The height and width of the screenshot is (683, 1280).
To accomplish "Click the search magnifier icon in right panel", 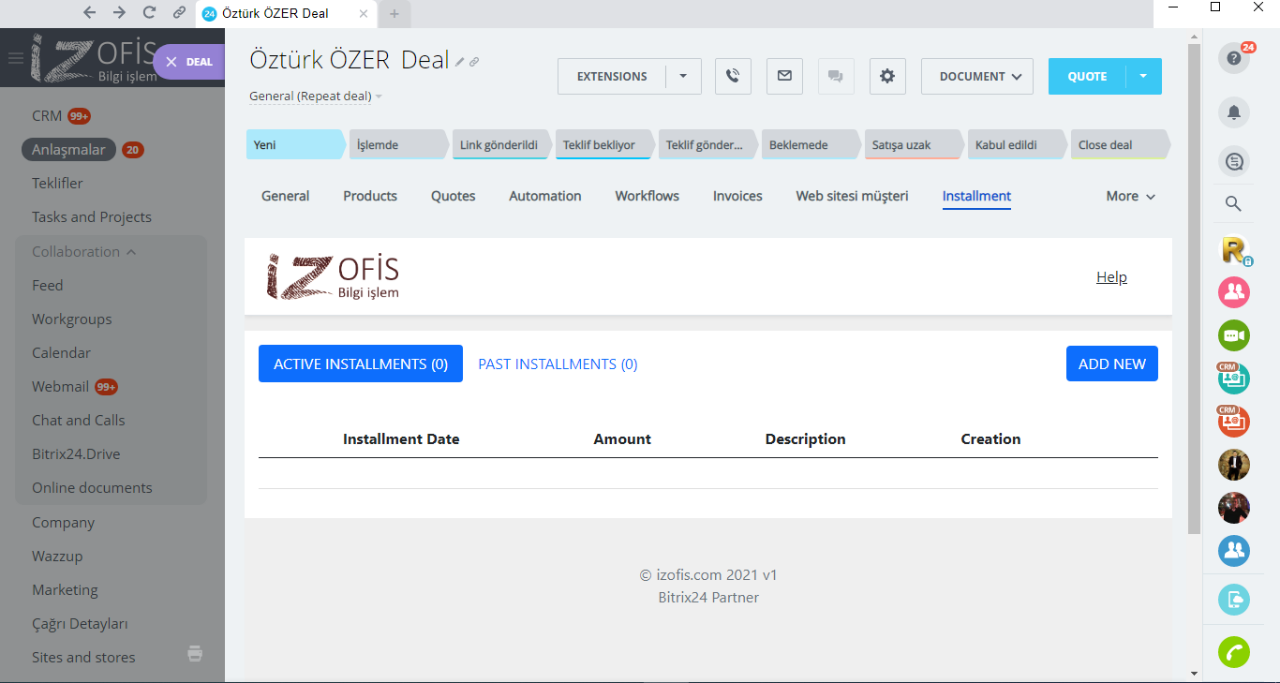I will pos(1234,204).
